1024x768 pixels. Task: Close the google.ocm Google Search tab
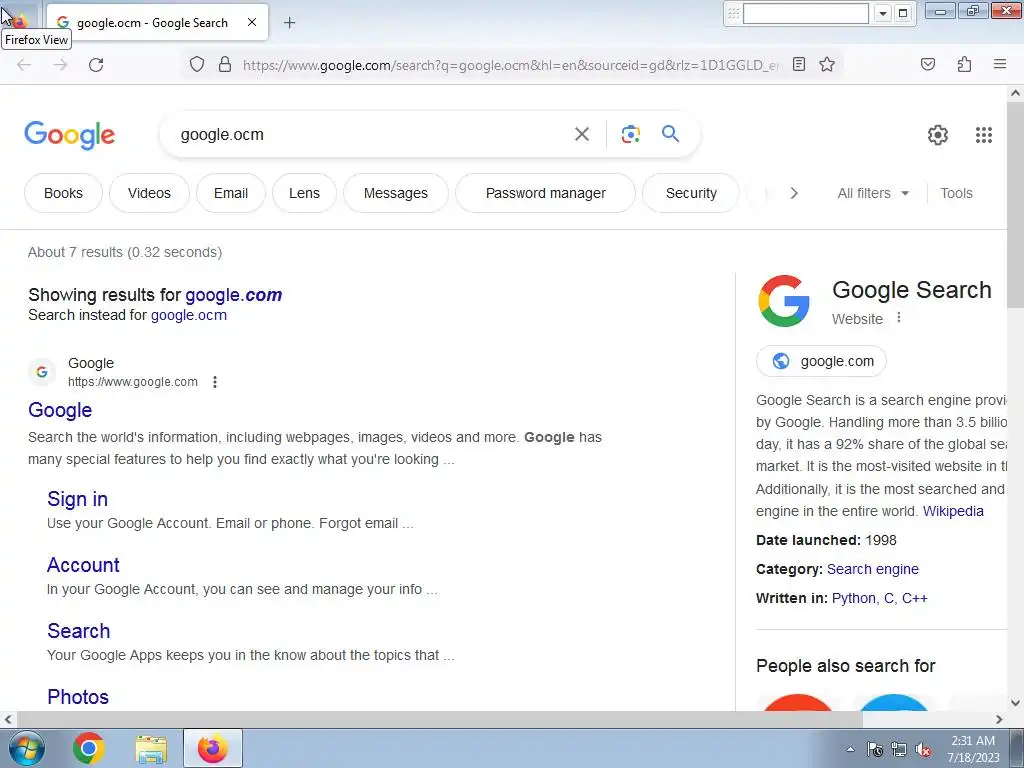coord(252,22)
